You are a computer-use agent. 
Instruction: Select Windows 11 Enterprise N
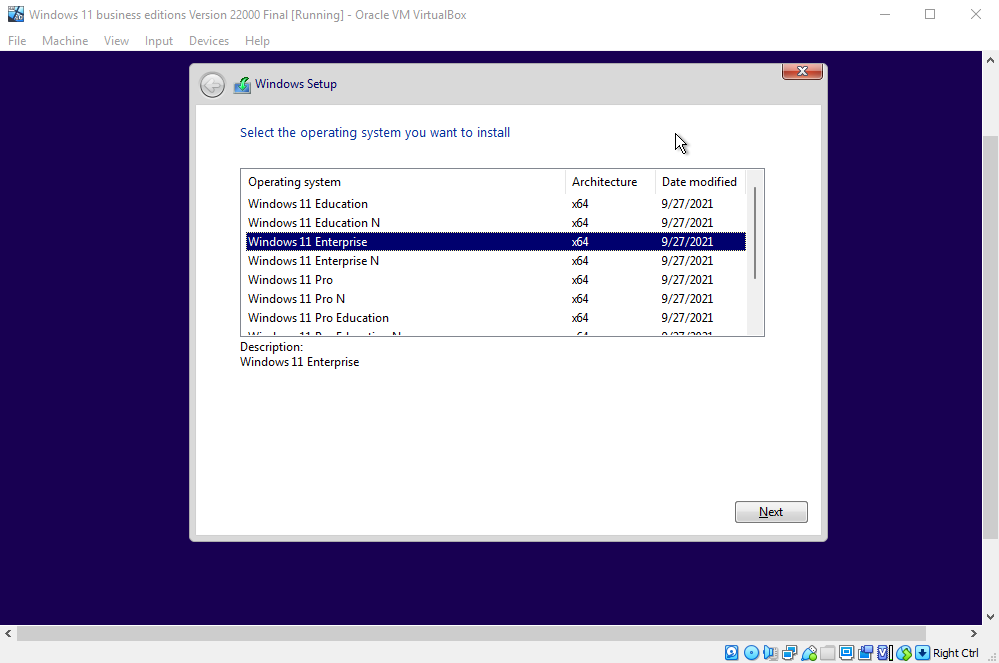tap(496, 261)
